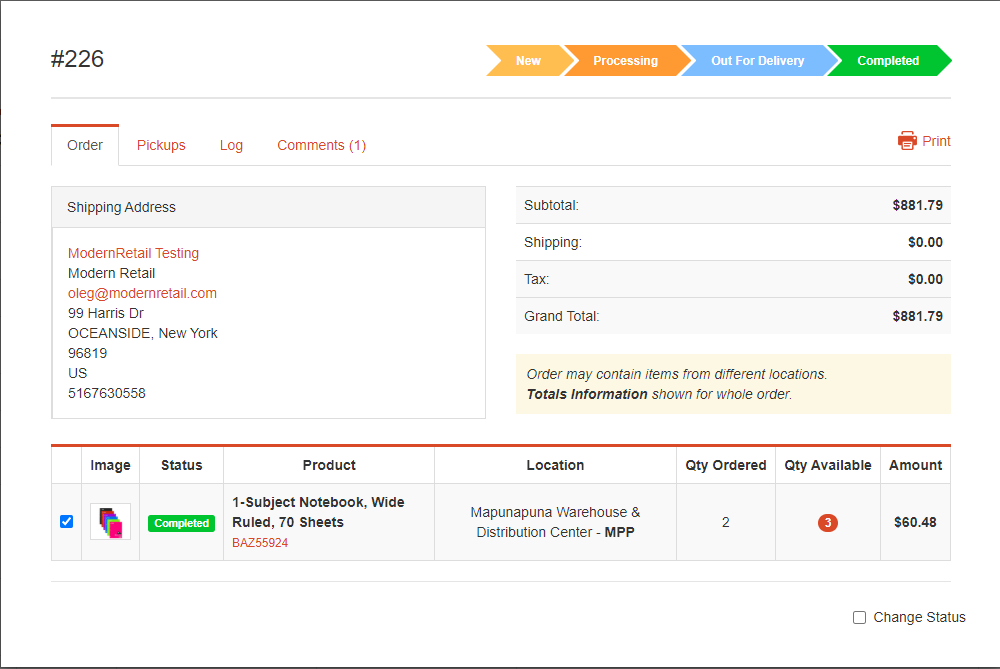Click the Grand Total value $881.79
The image size is (1000, 669).
(917, 316)
